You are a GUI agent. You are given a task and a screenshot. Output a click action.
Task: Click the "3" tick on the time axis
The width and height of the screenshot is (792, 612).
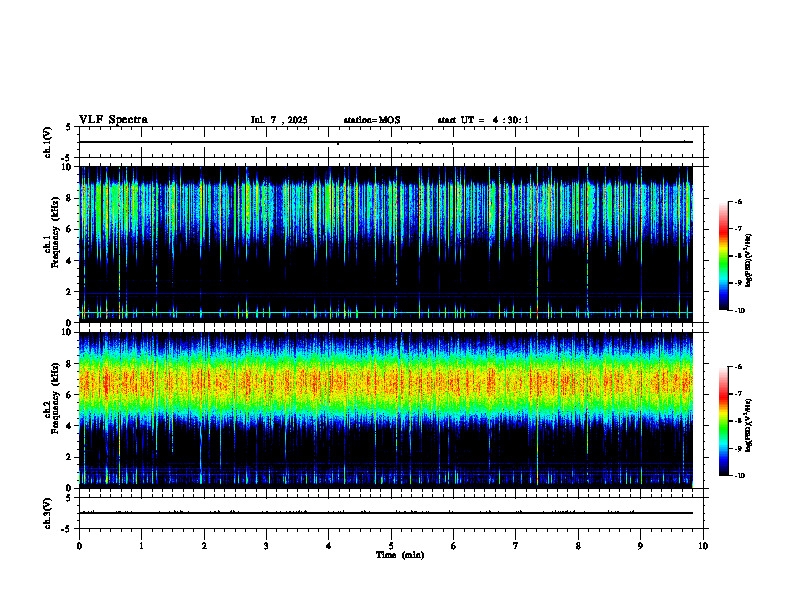(266, 546)
